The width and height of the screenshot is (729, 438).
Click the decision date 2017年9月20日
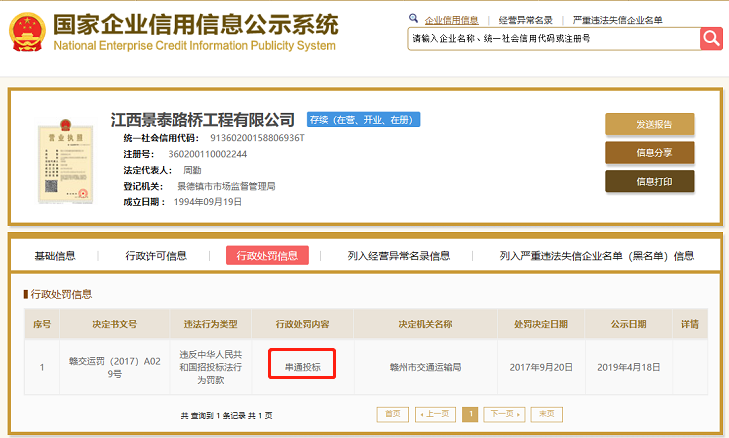pyautogui.click(x=541, y=367)
